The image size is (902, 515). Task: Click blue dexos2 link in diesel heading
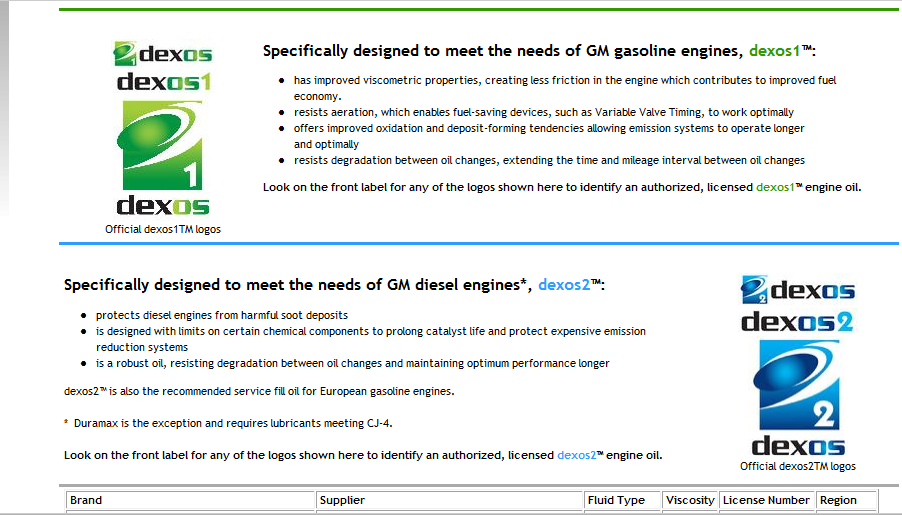pyautogui.click(x=564, y=285)
